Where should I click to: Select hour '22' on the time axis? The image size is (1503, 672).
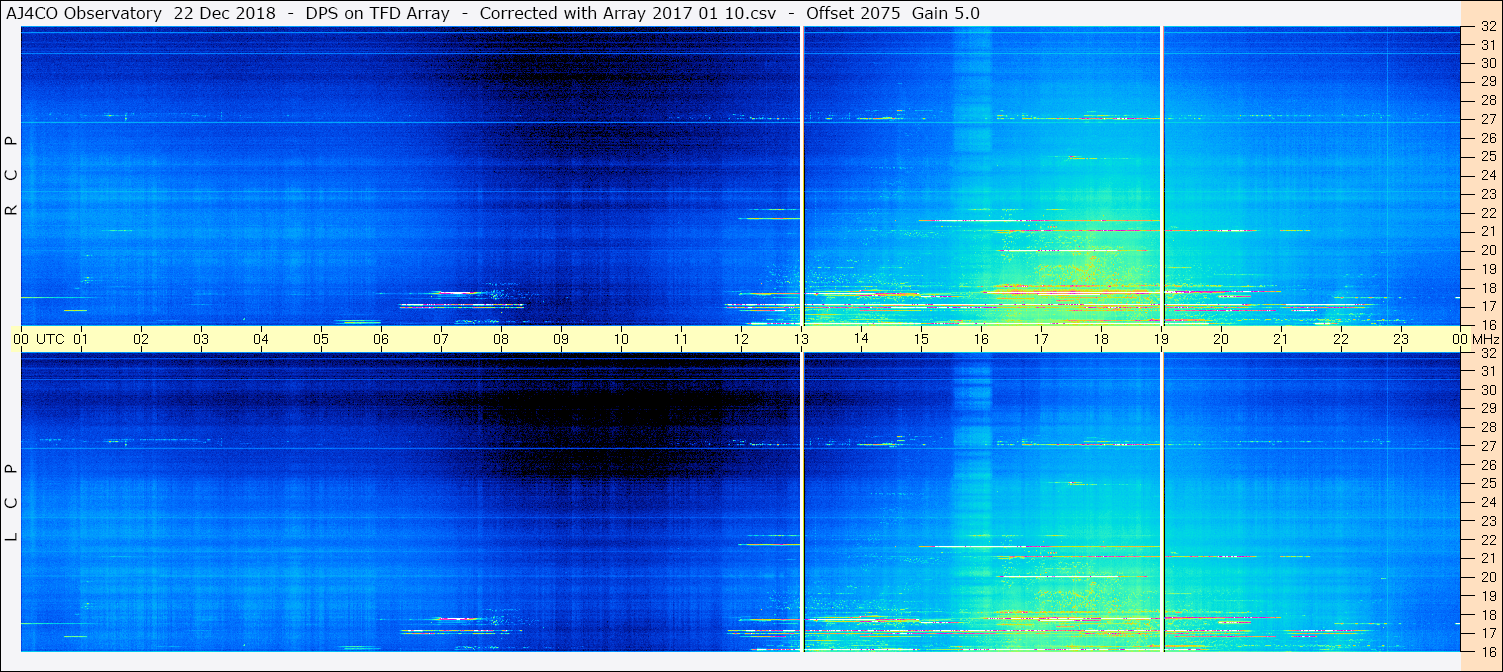tap(1341, 339)
